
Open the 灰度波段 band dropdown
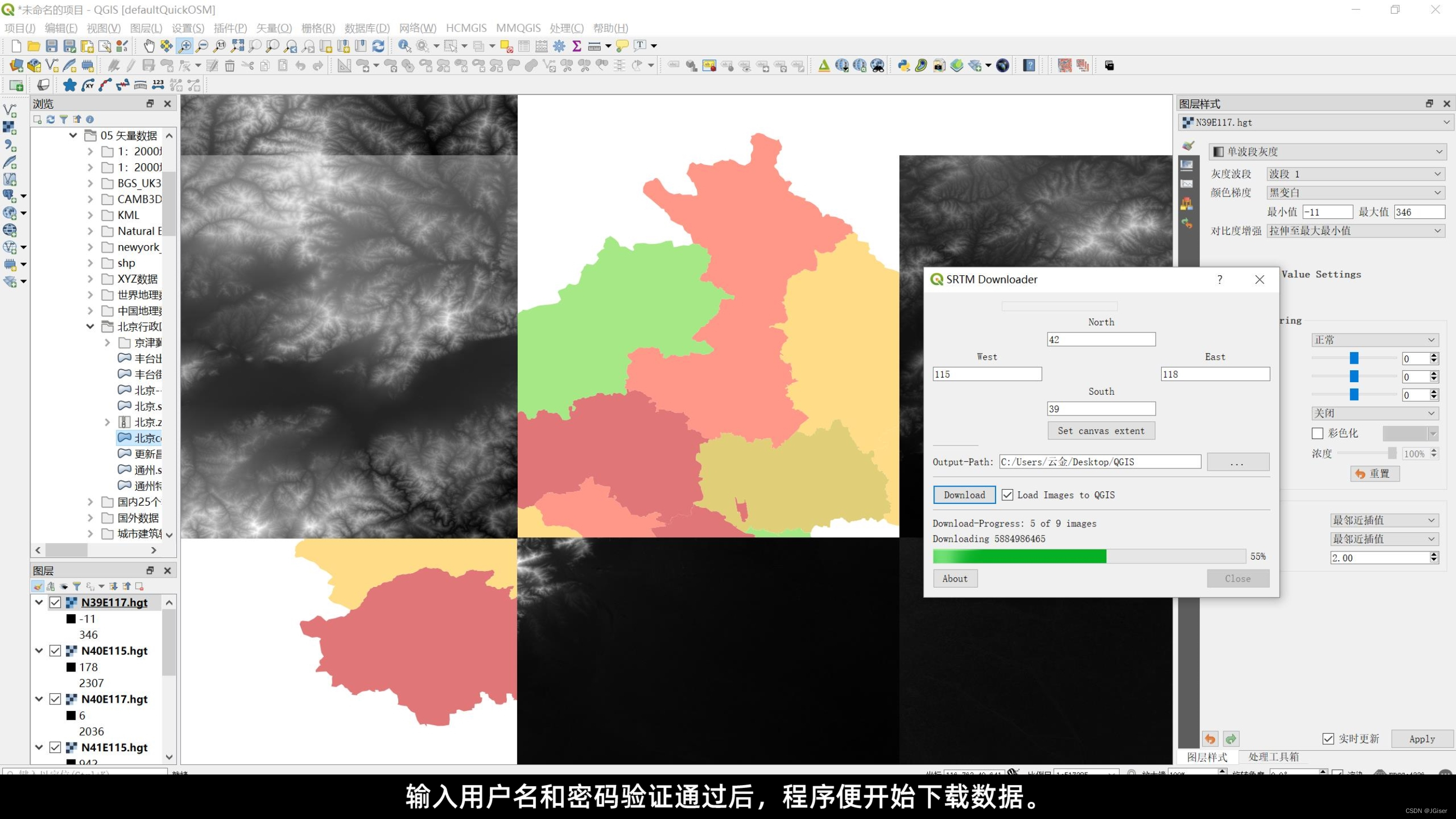click(x=1356, y=174)
